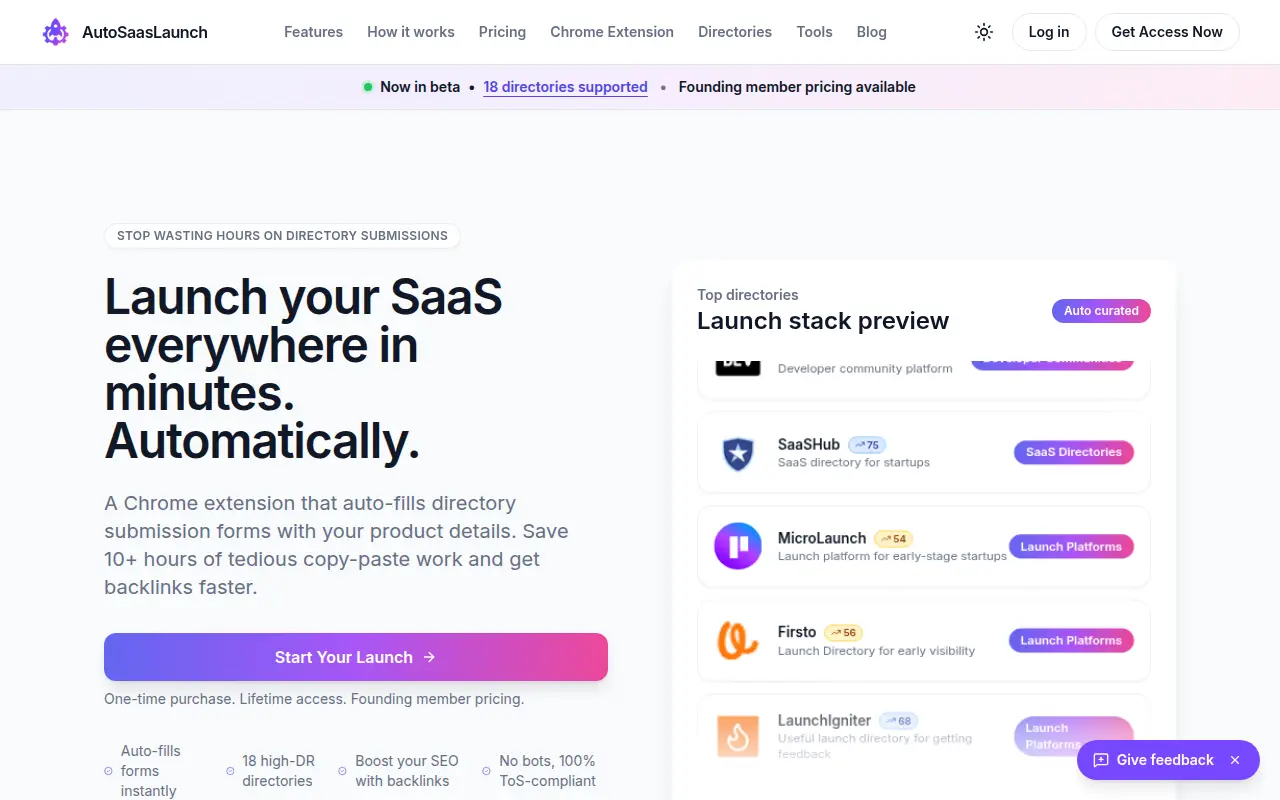1280x800 pixels.
Task: Follow the 18 directories supported link
Action: click(x=566, y=87)
